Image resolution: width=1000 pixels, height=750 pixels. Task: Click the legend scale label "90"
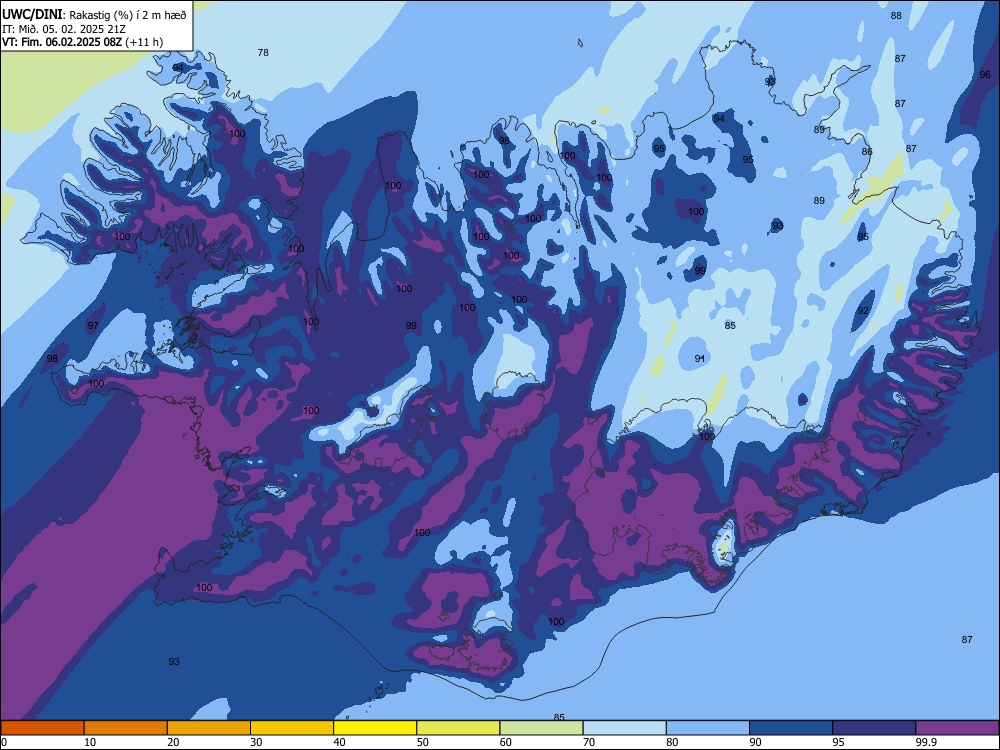(756, 742)
